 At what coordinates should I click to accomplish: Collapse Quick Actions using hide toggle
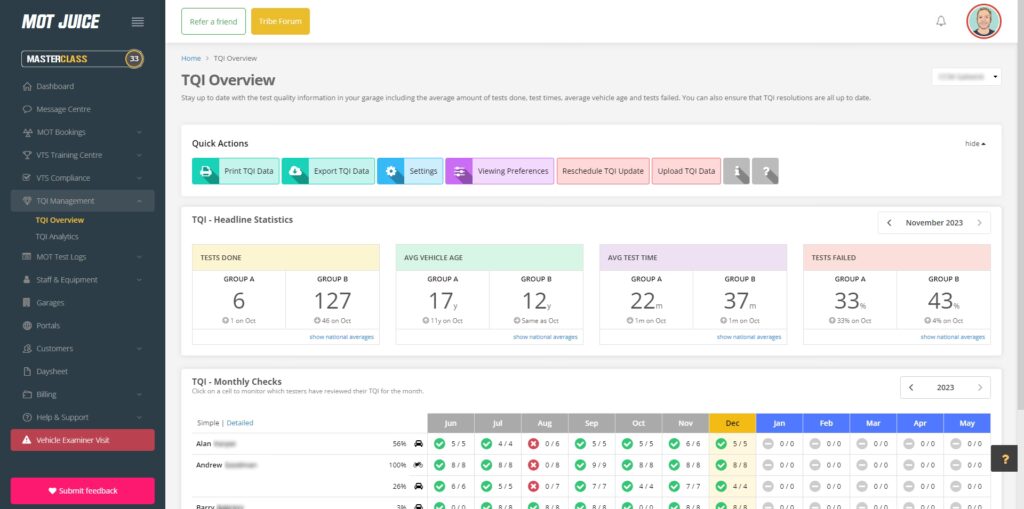(975, 144)
